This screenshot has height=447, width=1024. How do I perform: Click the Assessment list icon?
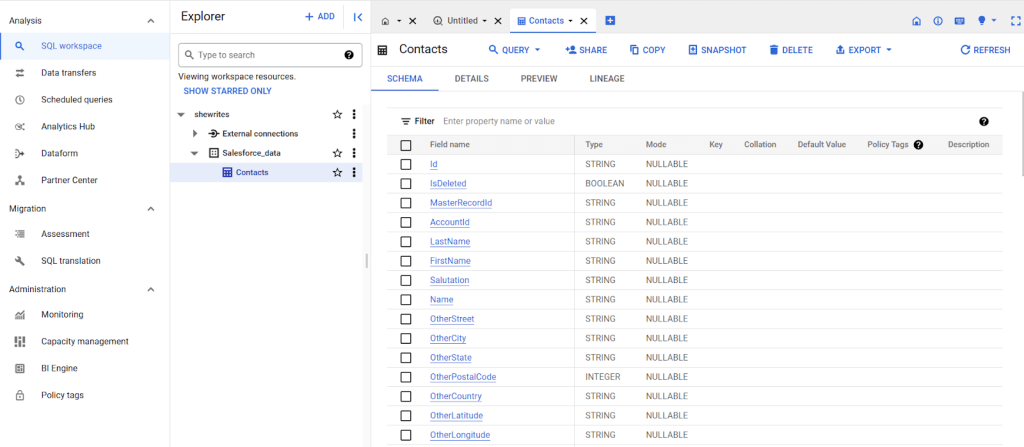click(x=20, y=234)
